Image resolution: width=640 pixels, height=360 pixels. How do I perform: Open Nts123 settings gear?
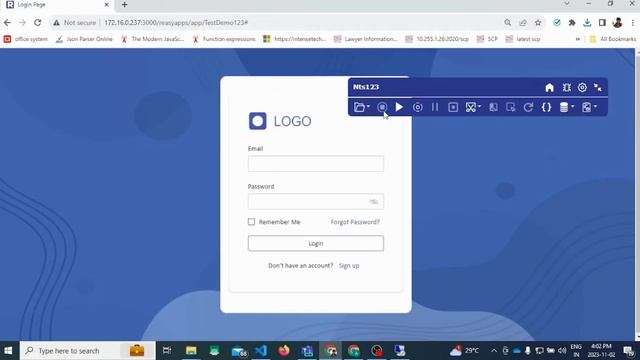[x=582, y=87]
